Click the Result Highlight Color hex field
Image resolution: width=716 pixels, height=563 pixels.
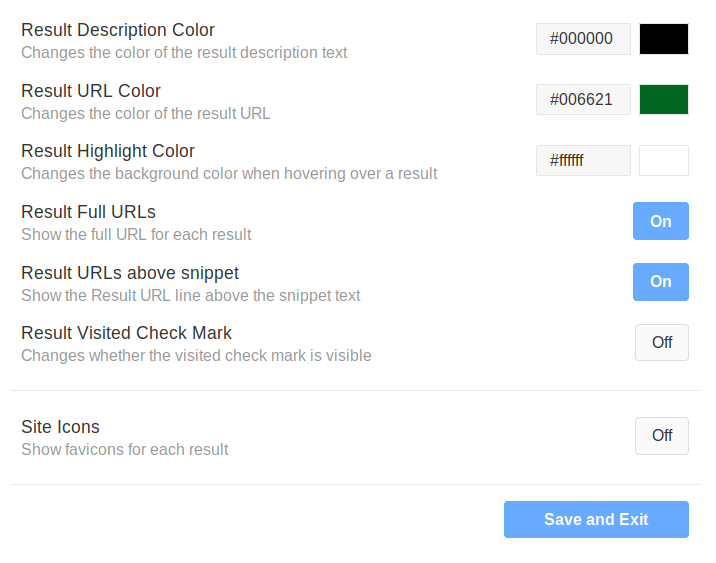(583, 160)
